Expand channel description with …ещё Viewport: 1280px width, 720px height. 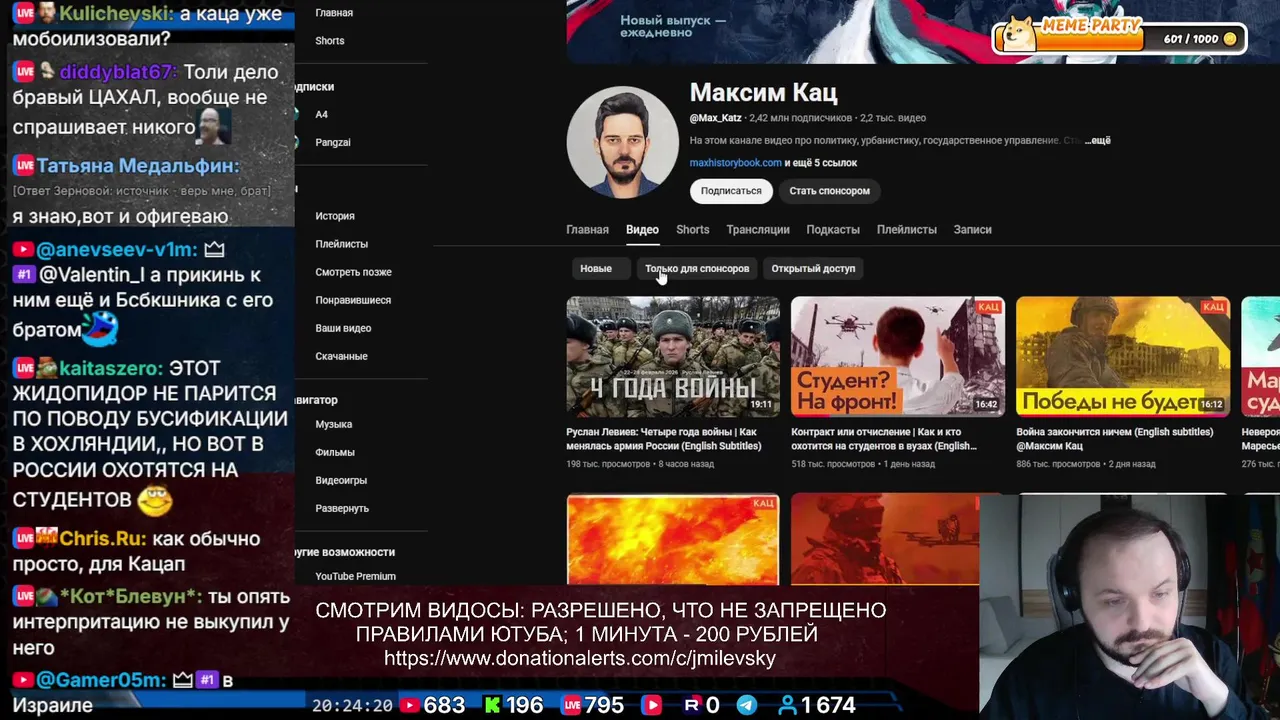coord(1098,141)
